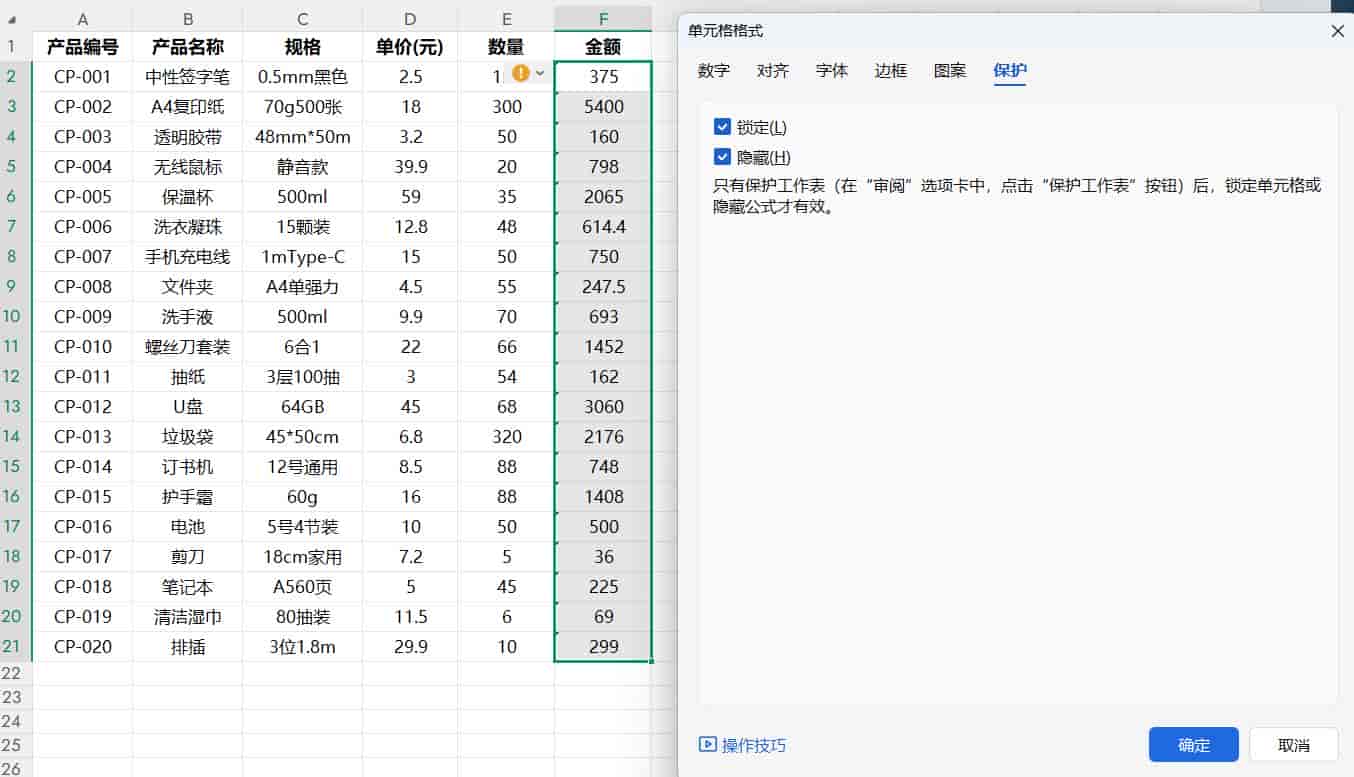Select column C header
The image size is (1354, 777).
302,19
